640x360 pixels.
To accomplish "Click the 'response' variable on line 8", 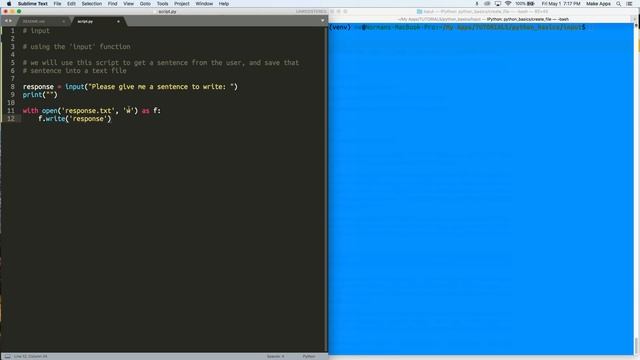I will [x=38, y=87].
